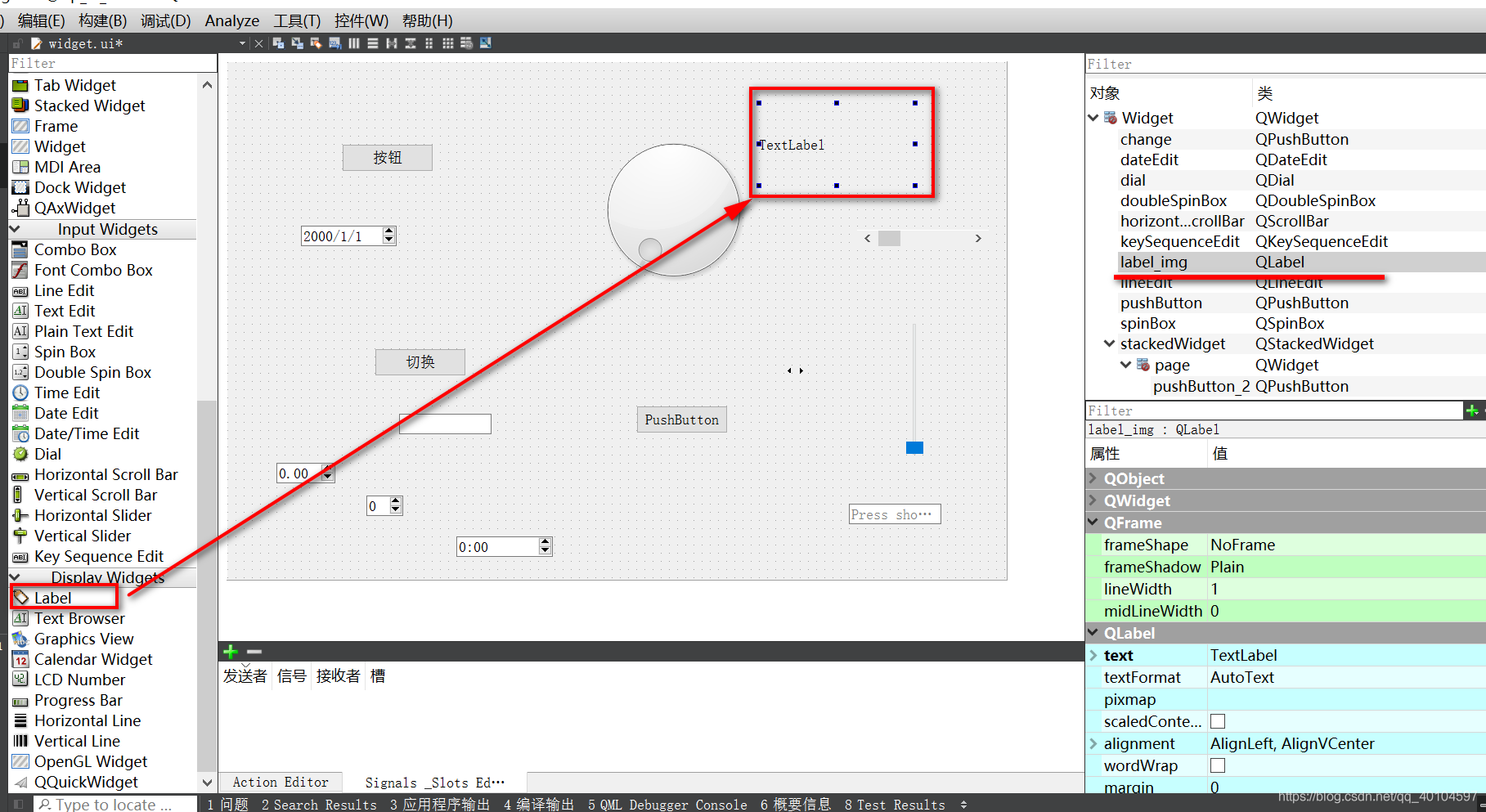Click green plus to add signal connection
This screenshot has height=812, width=1486.
coord(231,652)
